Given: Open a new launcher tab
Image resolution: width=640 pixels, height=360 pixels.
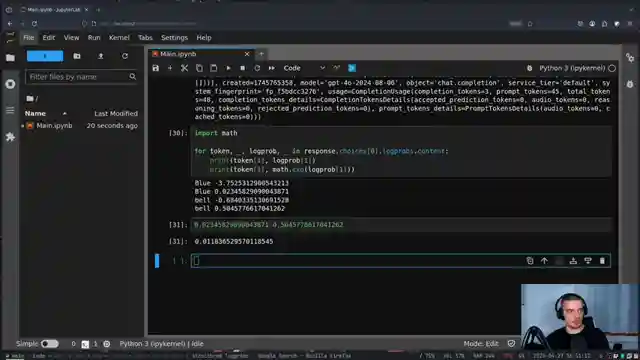Looking at the screenshot, I should [262, 54].
